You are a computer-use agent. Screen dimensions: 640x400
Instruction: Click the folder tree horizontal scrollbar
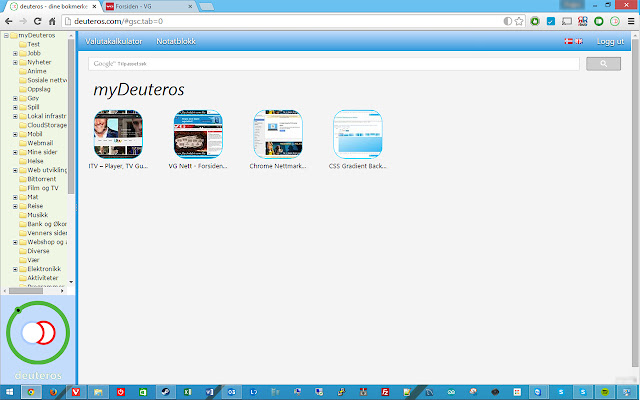point(26,291)
